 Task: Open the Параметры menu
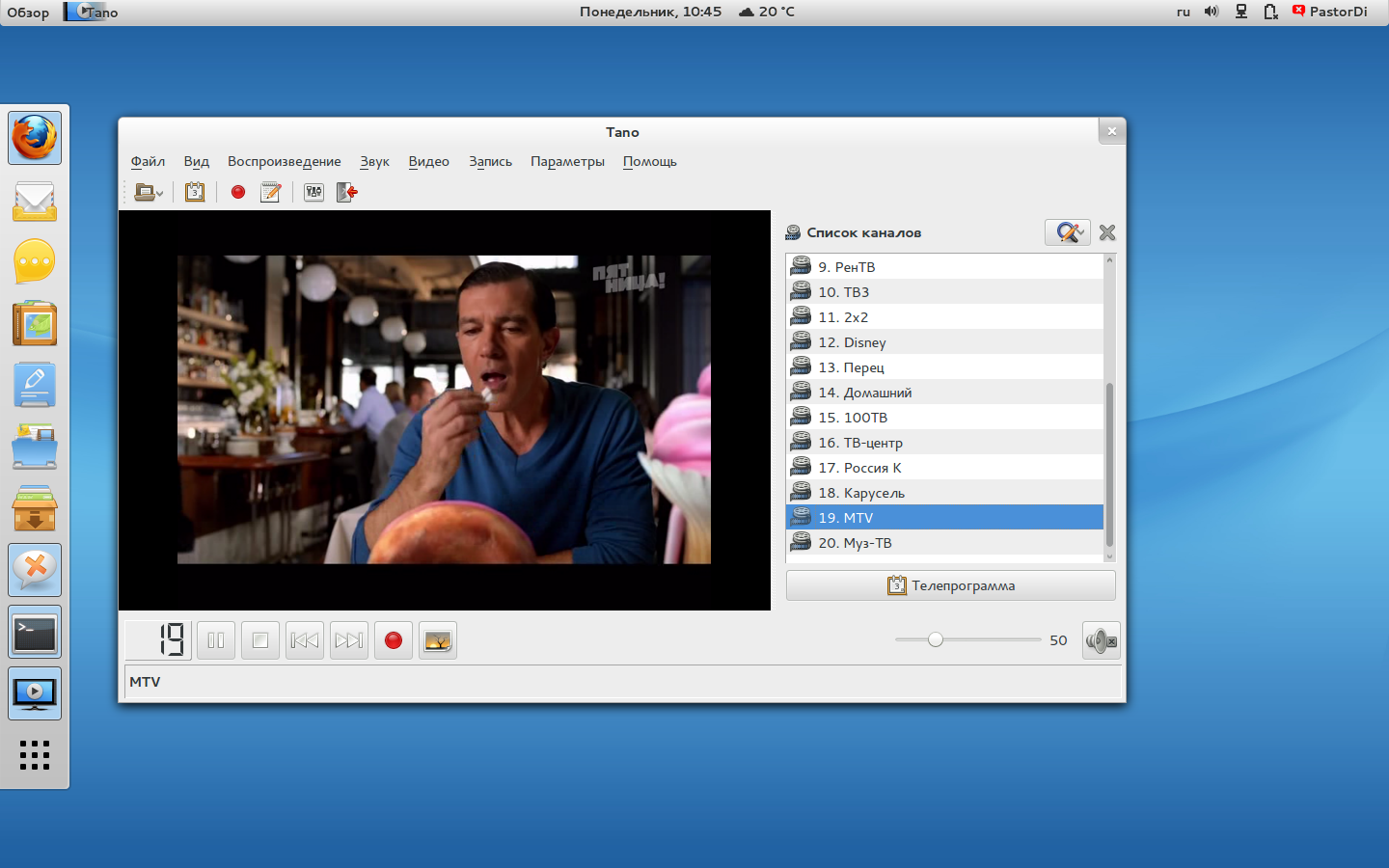click(x=567, y=161)
